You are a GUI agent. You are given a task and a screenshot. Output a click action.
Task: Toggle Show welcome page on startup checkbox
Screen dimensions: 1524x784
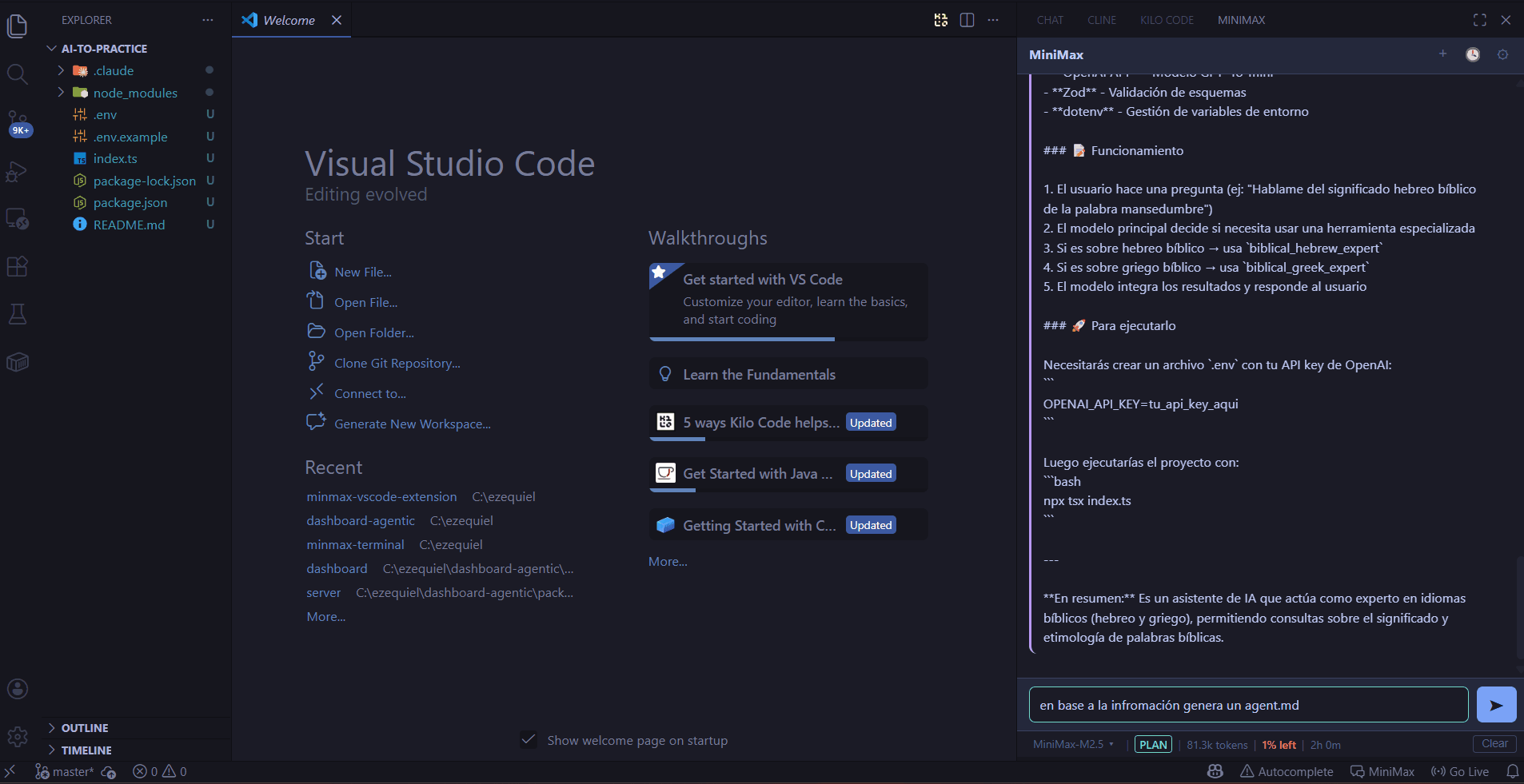click(x=528, y=740)
